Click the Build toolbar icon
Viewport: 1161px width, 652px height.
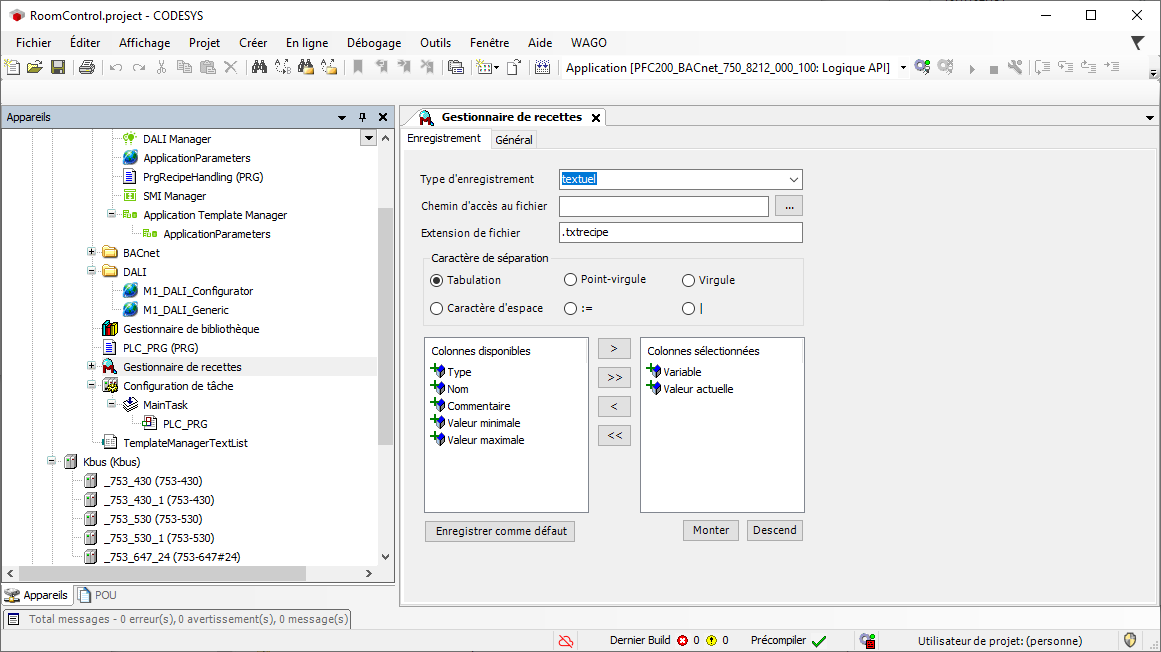543,67
